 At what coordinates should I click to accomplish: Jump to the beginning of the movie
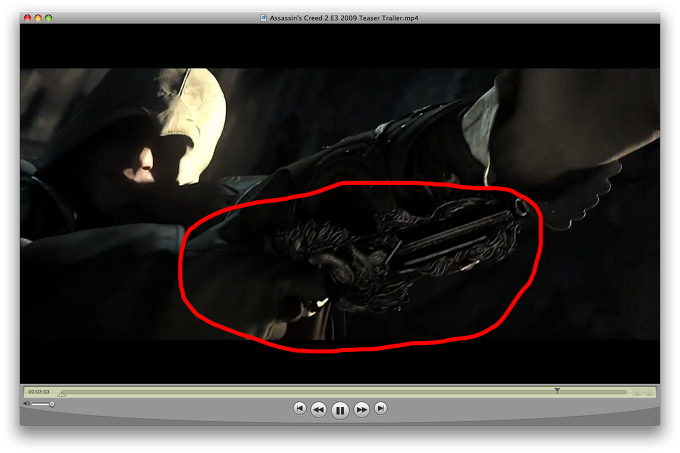[x=299, y=408]
